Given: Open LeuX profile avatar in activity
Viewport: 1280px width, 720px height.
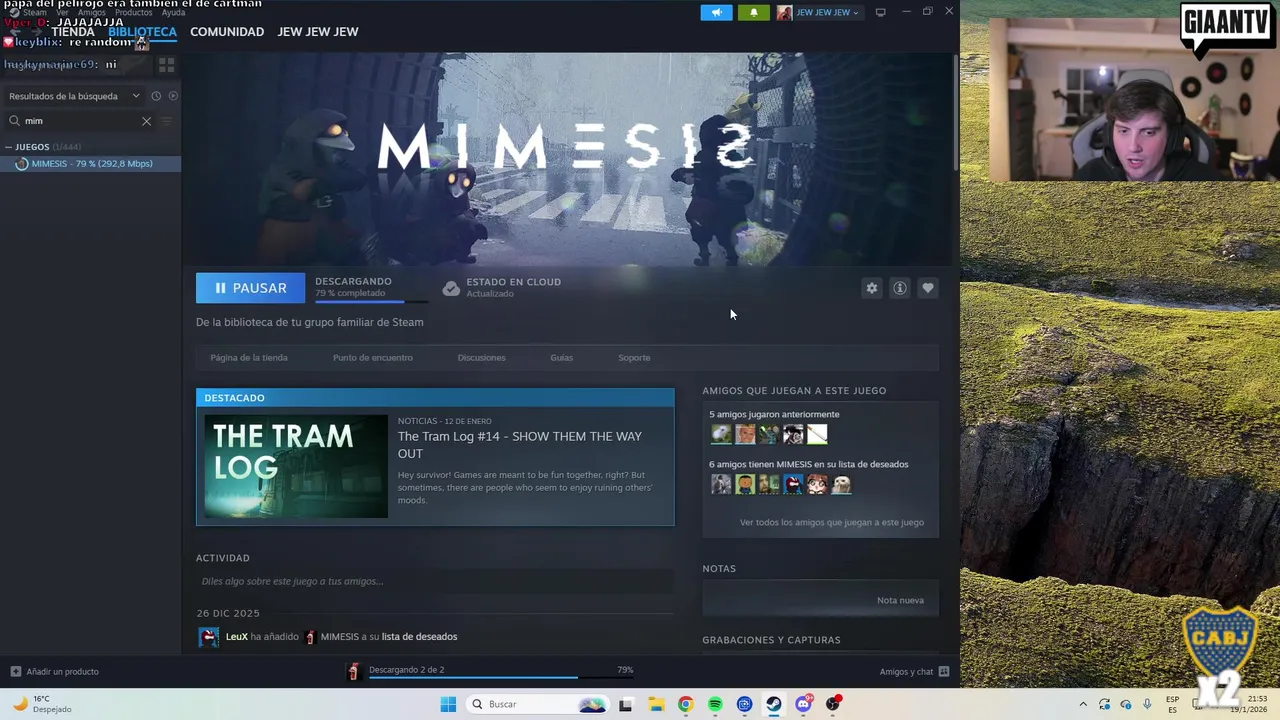Looking at the screenshot, I should (208, 637).
